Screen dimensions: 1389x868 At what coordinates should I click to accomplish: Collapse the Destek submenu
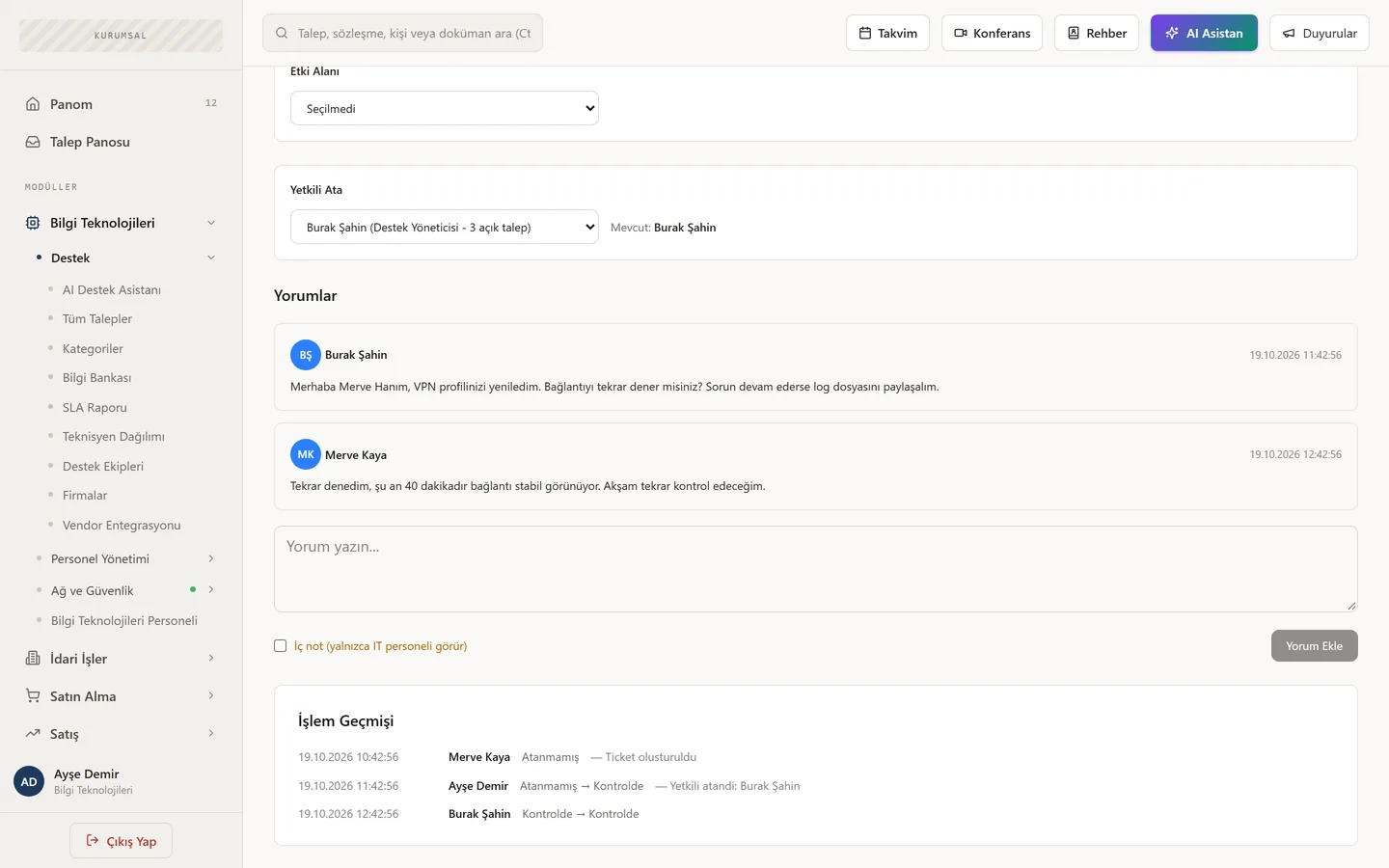click(x=211, y=258)
